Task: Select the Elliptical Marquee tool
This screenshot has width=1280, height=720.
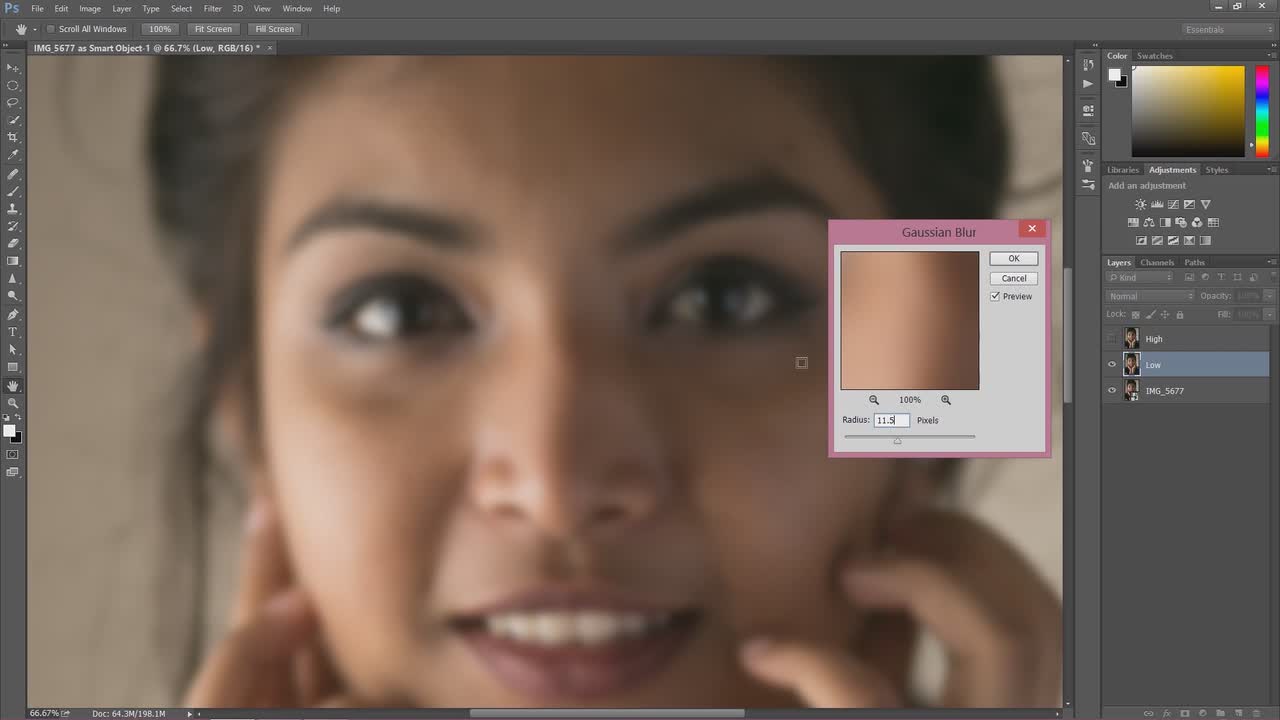Action: coord(13,85)
